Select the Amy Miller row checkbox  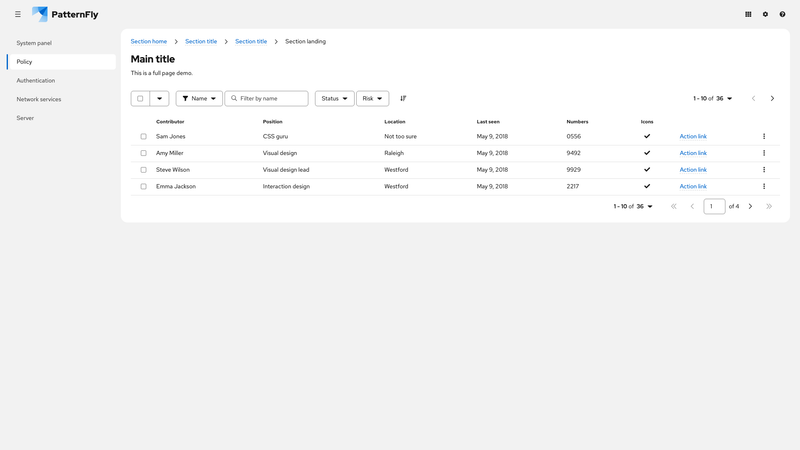coord(143,153)
